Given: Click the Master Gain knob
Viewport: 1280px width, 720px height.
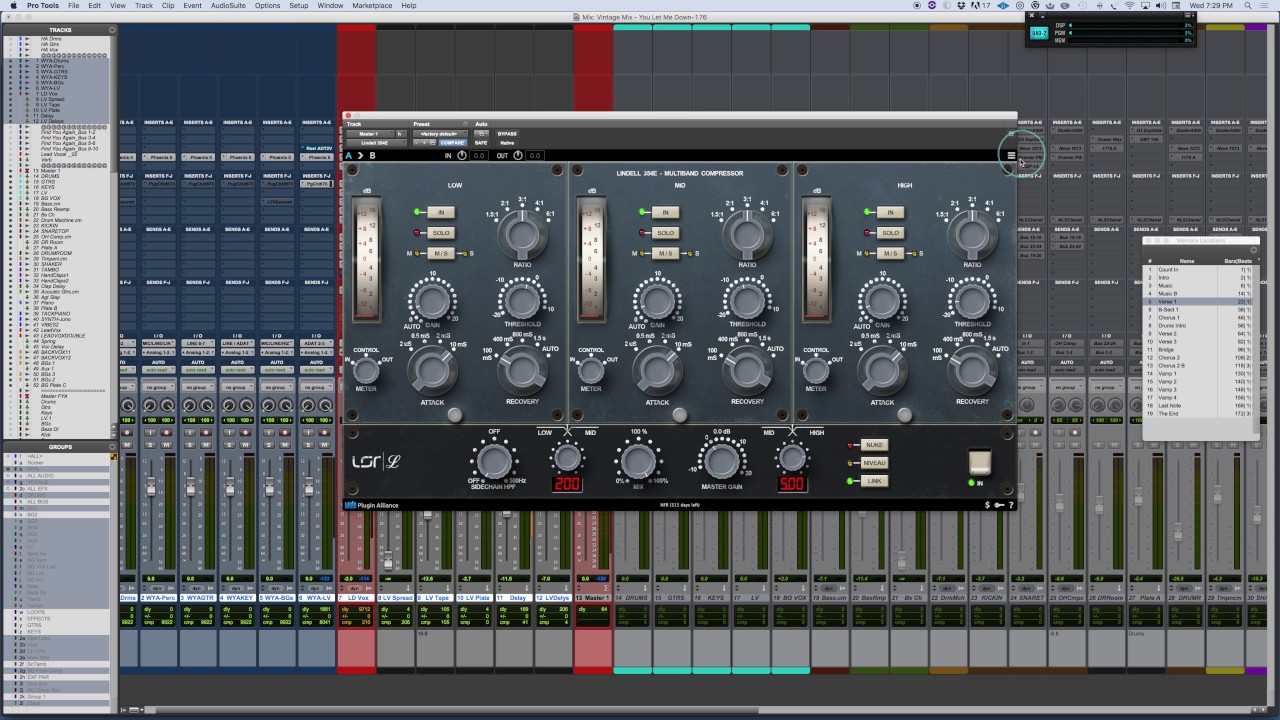Looking at the screenshot, I should (721, 461).
